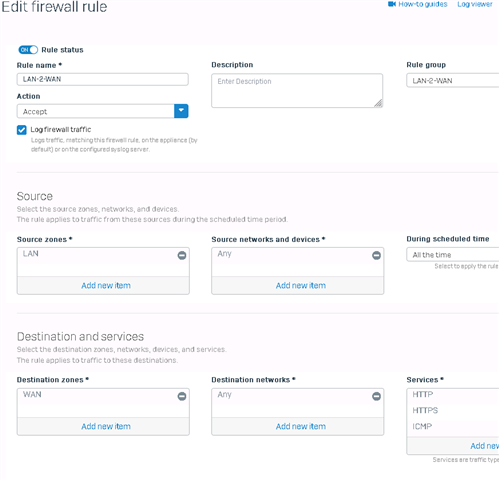
Task: Click the Description text area
Action: (297, 91)
